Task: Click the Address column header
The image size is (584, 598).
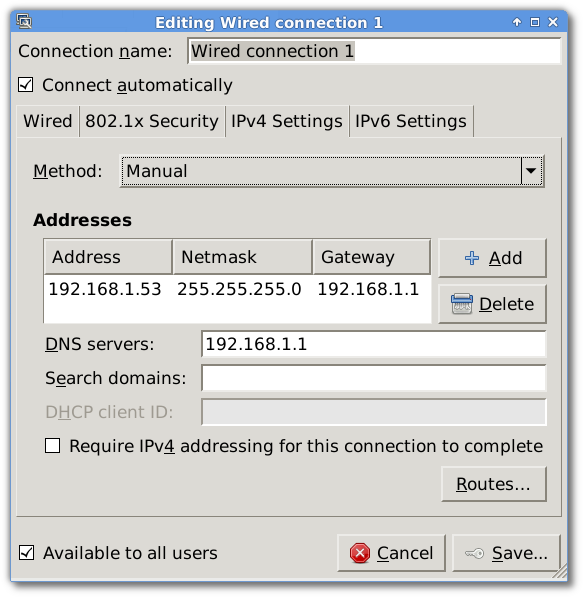Action: [108, 257]
